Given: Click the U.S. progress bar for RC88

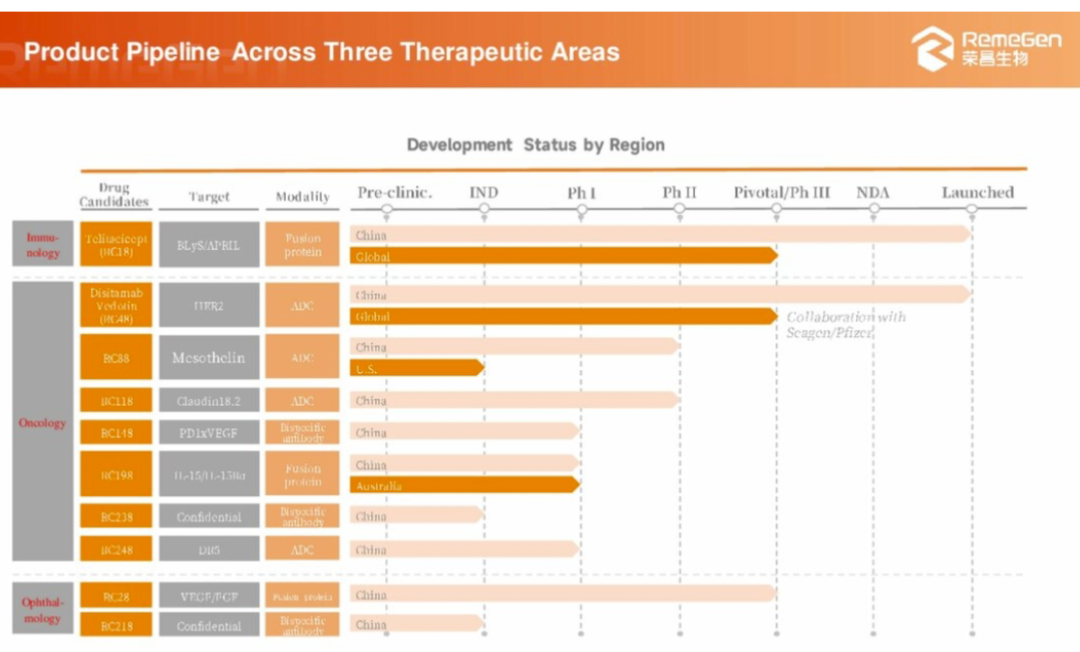Looking at the screenshot, I should tap(415, 368).
